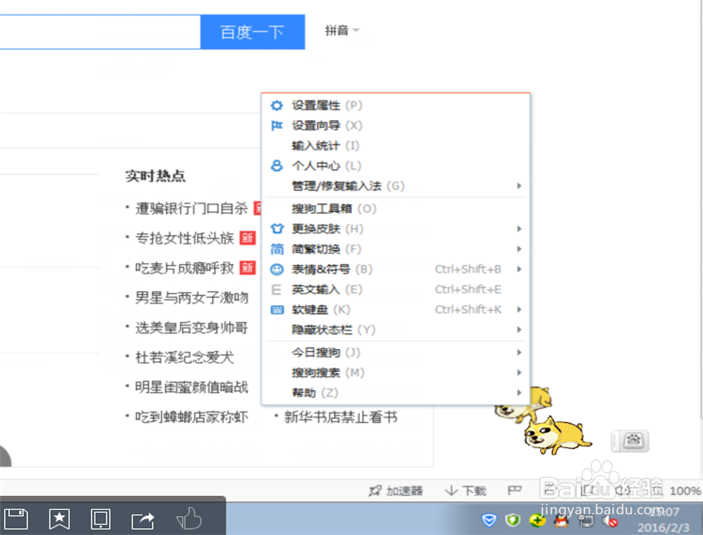The height and width of the screenshot is (535, 703).
Task: Click the star bookmark icon in bottom toolbar
Action: coord(59,519)
